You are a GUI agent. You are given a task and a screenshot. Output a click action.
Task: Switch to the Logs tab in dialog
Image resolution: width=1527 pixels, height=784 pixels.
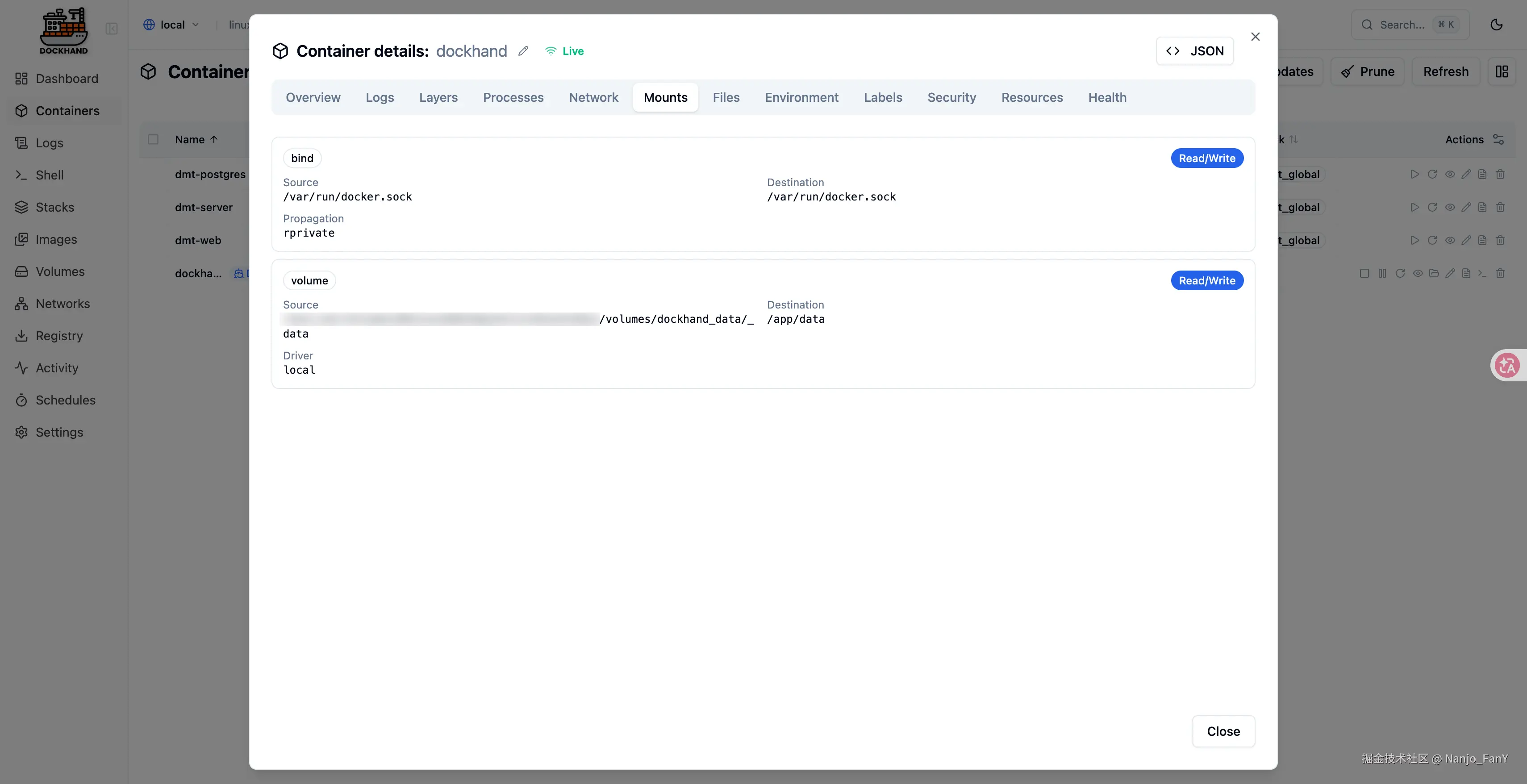pos(380,97)
